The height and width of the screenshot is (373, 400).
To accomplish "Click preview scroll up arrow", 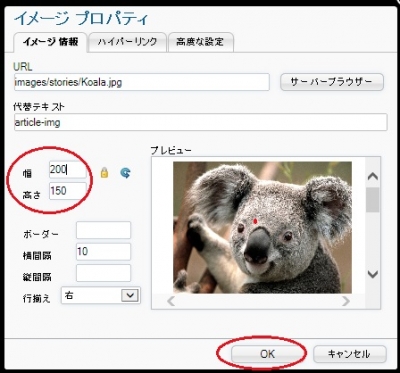I will (372, 176).
